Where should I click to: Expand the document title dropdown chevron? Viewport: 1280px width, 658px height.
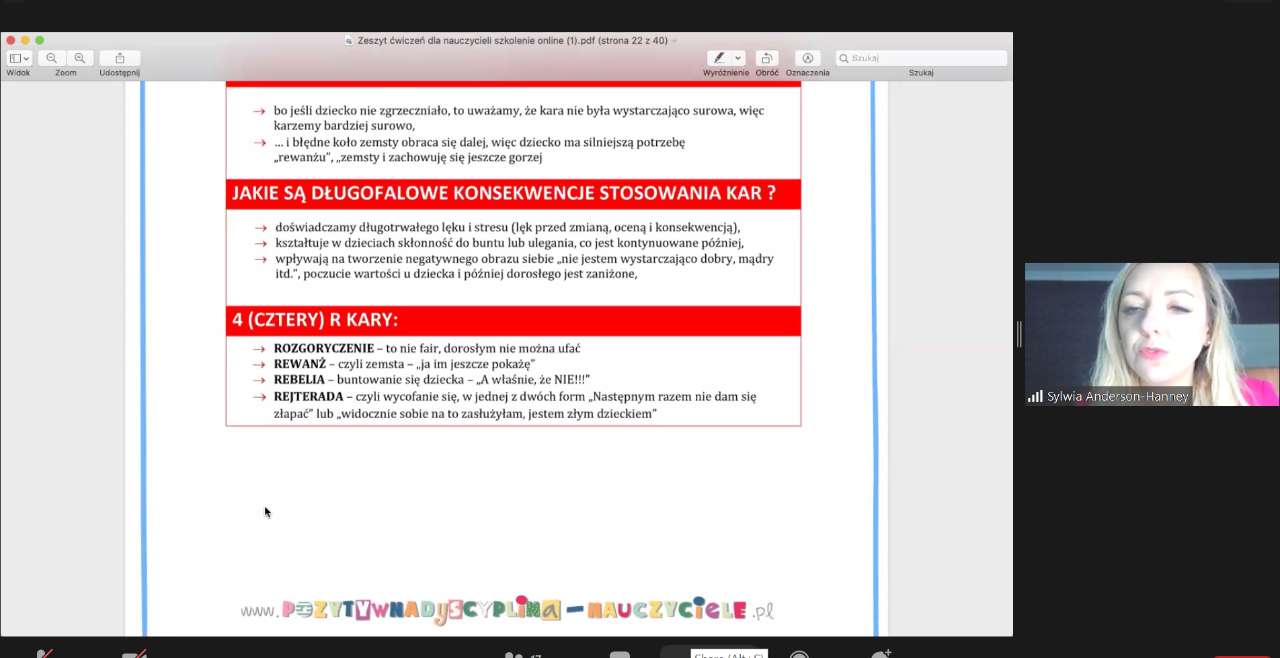[x=675, y=41]
